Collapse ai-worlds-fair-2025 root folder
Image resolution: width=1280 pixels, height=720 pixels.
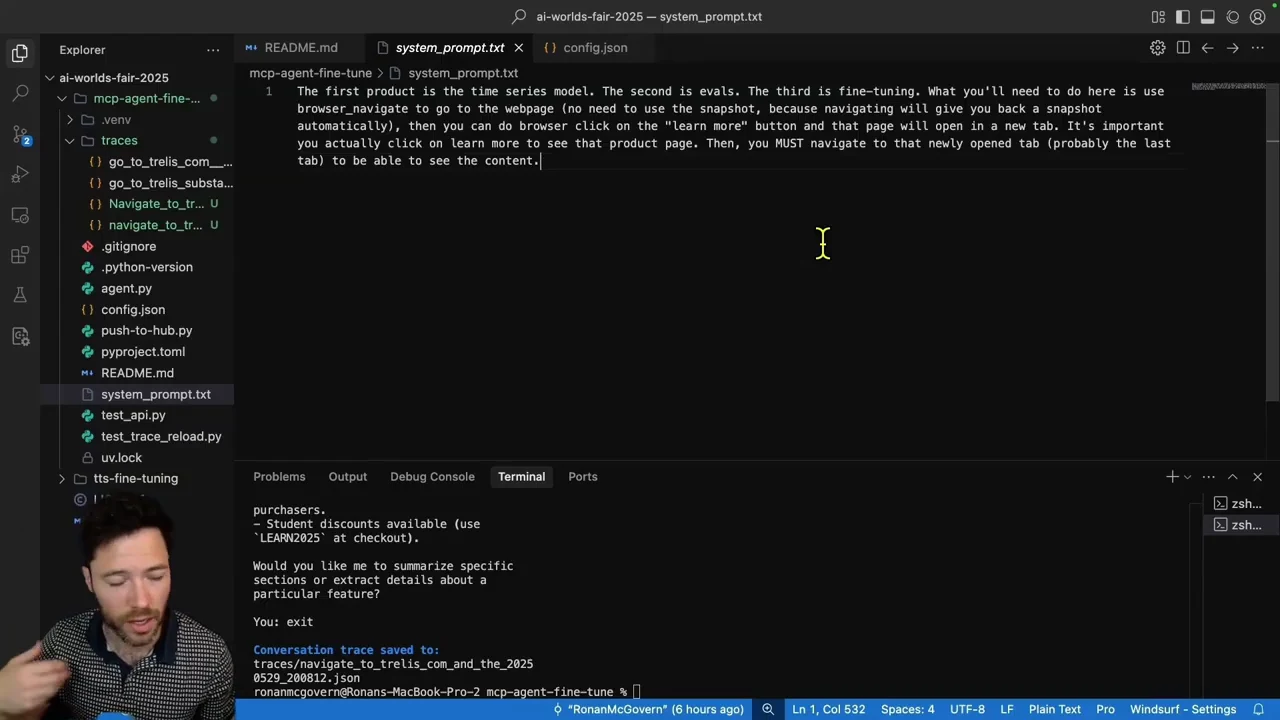(x=113, y=78)
